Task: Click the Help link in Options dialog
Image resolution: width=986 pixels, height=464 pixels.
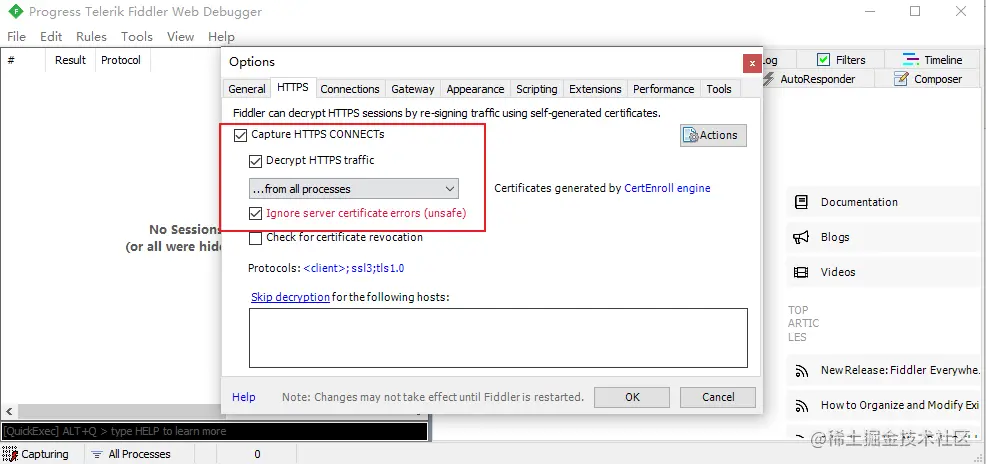Action: pos(243,397)
